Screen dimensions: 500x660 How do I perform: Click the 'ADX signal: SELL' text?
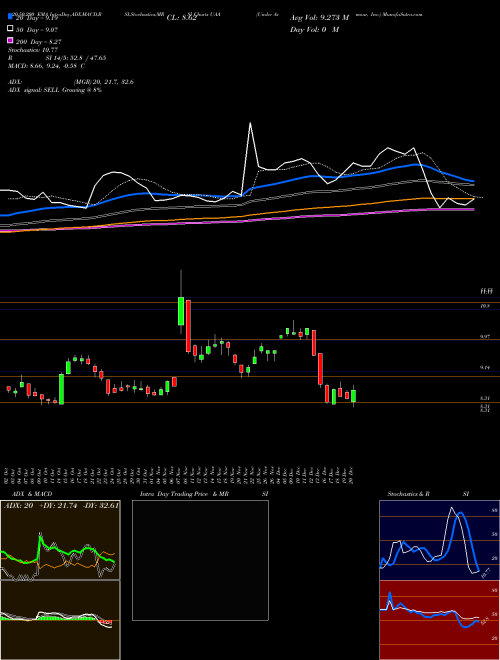tap(34, 90)
